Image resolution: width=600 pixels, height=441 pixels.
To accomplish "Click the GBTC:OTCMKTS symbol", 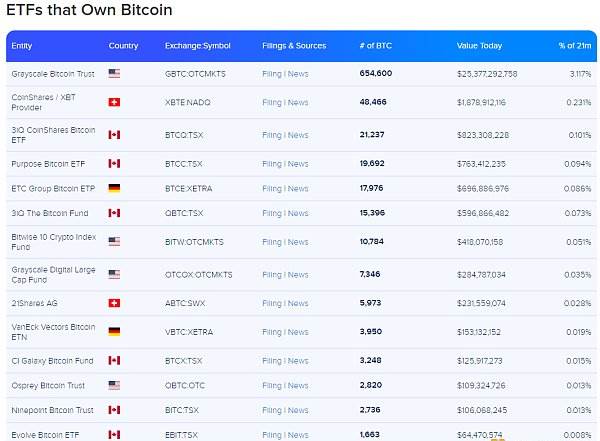I will tap(195, 74).
